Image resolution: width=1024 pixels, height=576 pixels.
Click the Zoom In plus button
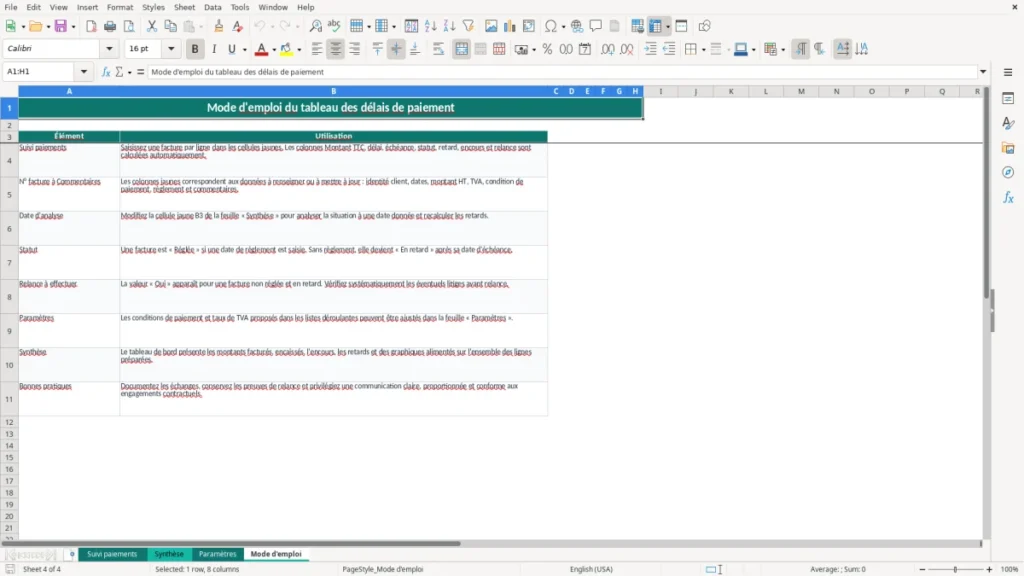tap(989, 569)
